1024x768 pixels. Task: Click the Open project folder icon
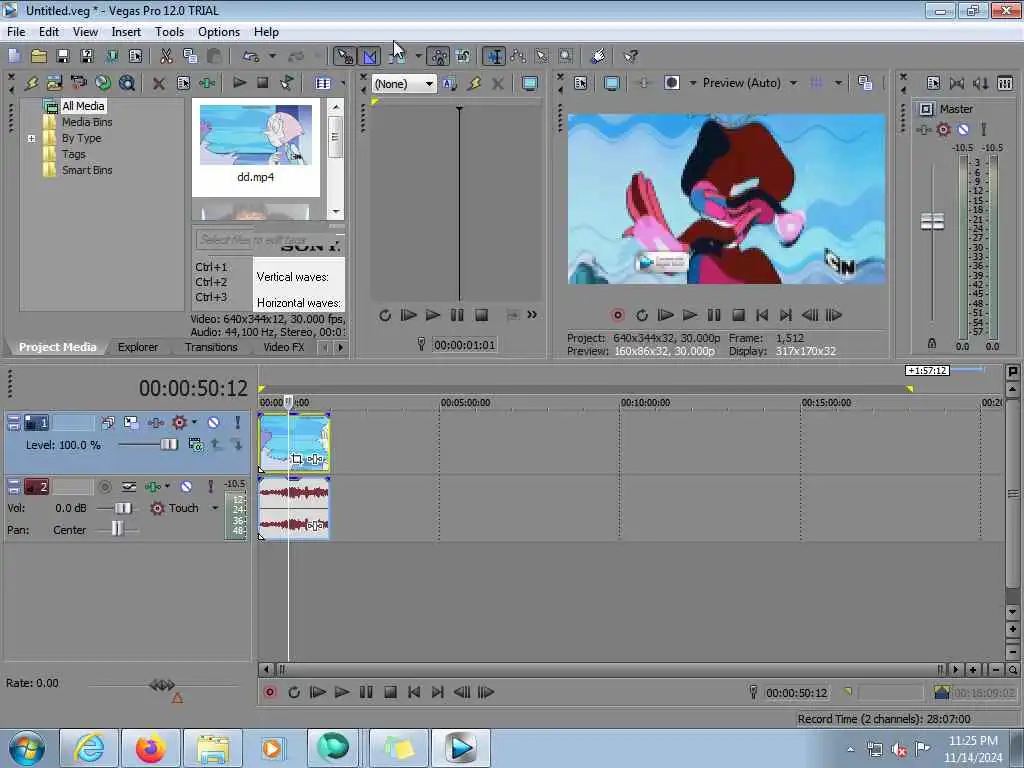[x=39, y=56]
